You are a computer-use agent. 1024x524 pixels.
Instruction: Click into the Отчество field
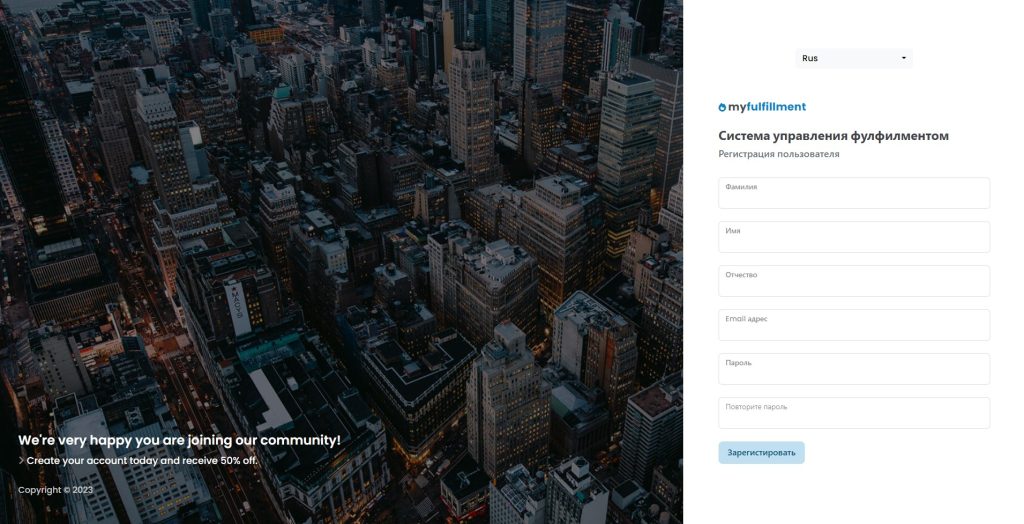pos(854,281)
